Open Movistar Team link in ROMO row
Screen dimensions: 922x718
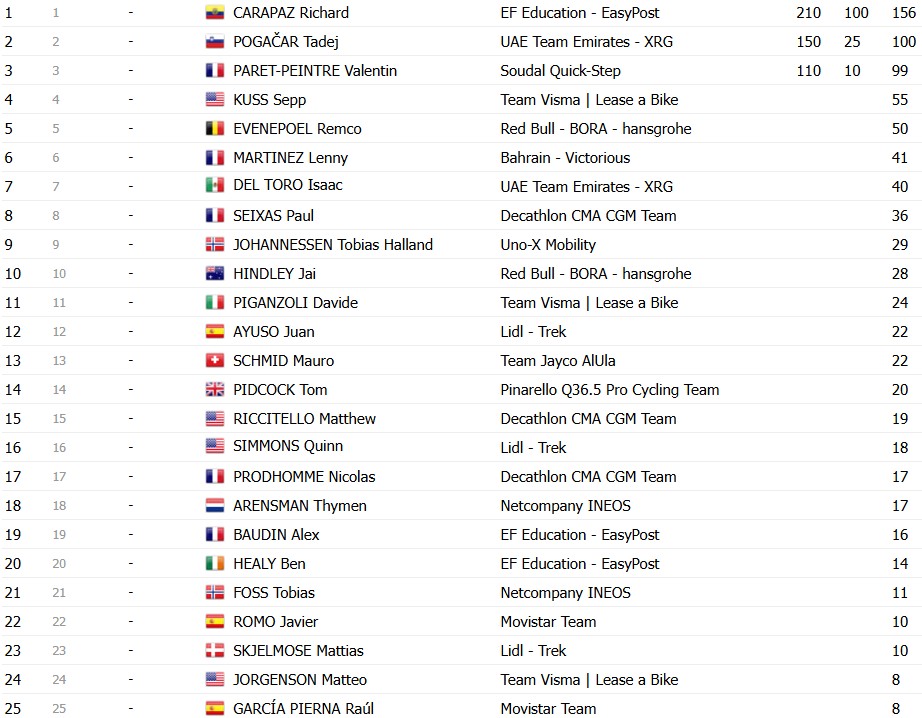(x=549, y=622)
